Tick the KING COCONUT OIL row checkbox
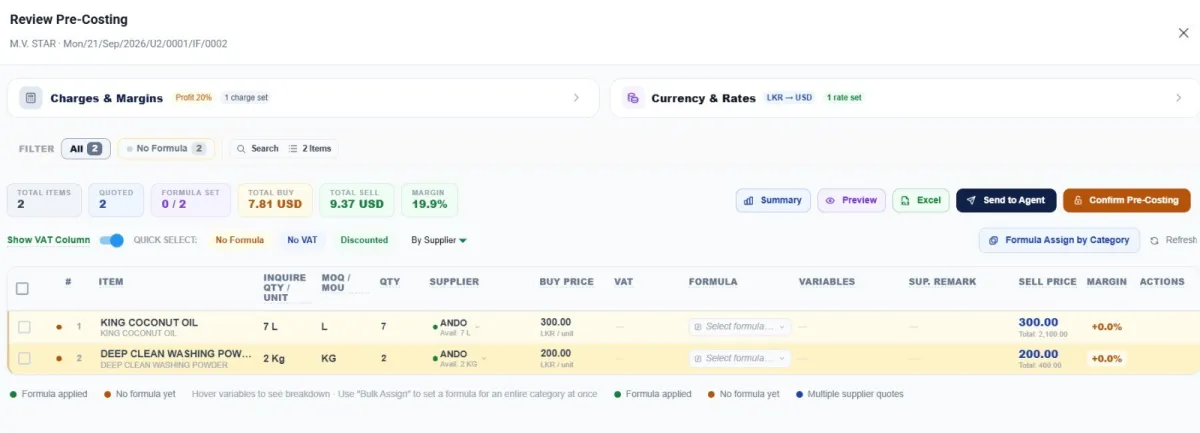The height and width of the screenshot is (433, 1200). (24, 327)
